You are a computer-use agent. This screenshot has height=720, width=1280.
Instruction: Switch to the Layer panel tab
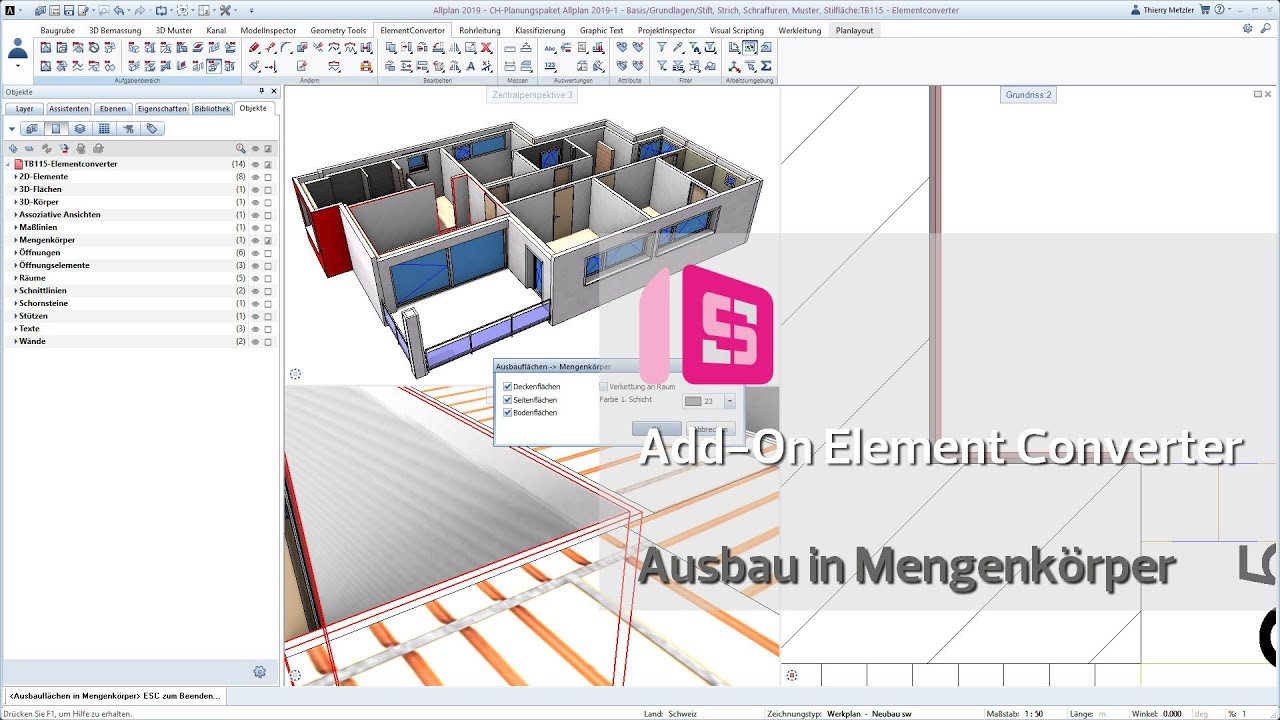[24, 108]
